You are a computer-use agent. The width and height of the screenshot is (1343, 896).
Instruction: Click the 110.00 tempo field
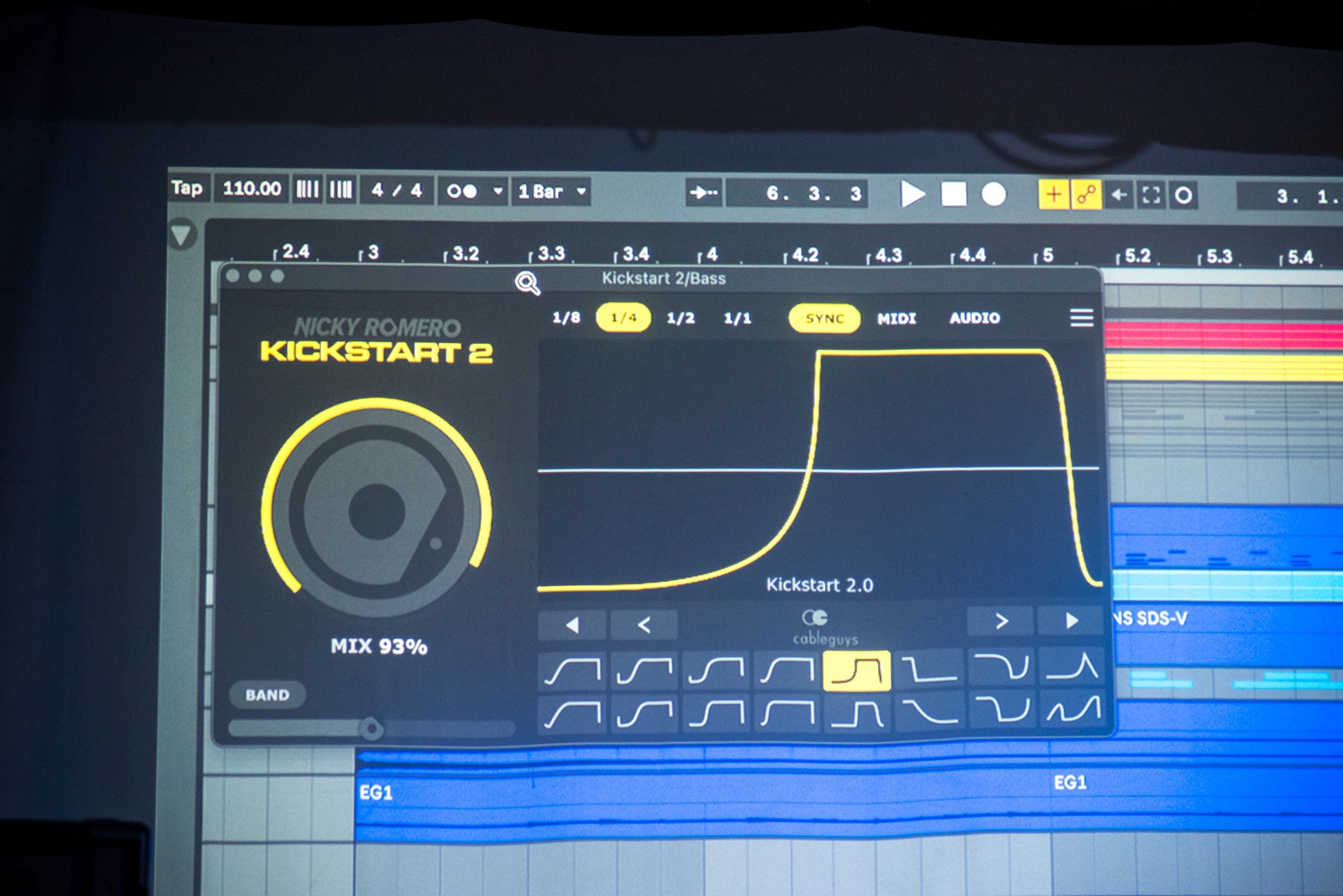pyautogui.click(x=252, y=189)
